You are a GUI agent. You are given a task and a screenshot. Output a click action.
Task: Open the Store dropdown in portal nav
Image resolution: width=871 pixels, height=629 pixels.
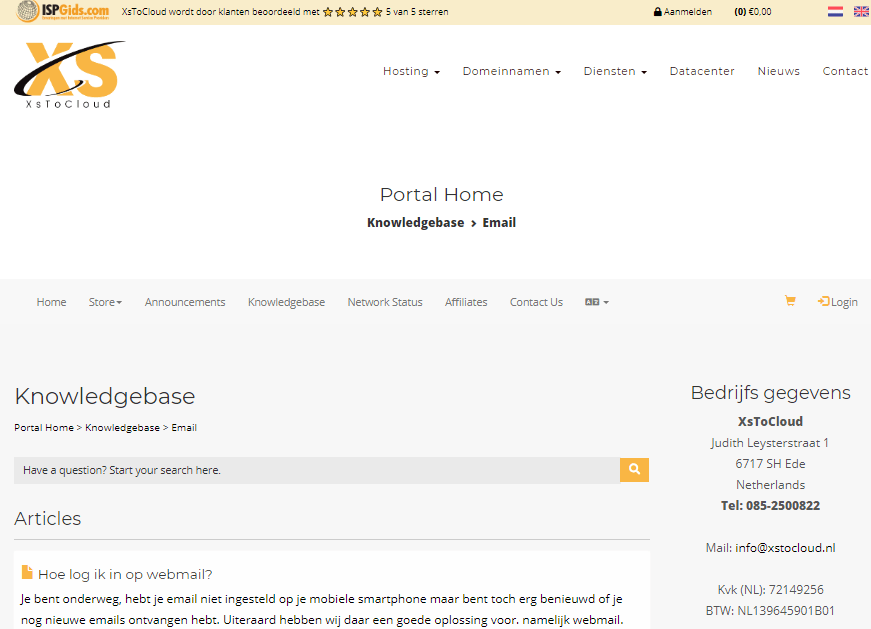(x=105, y=302)
